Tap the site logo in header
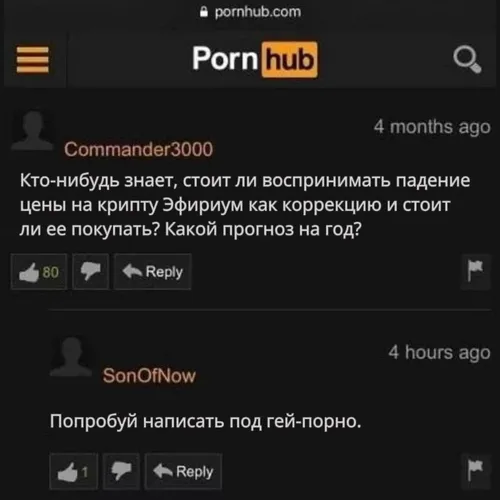This screenshot has width=500, height=500. click(x=255, y=59)
